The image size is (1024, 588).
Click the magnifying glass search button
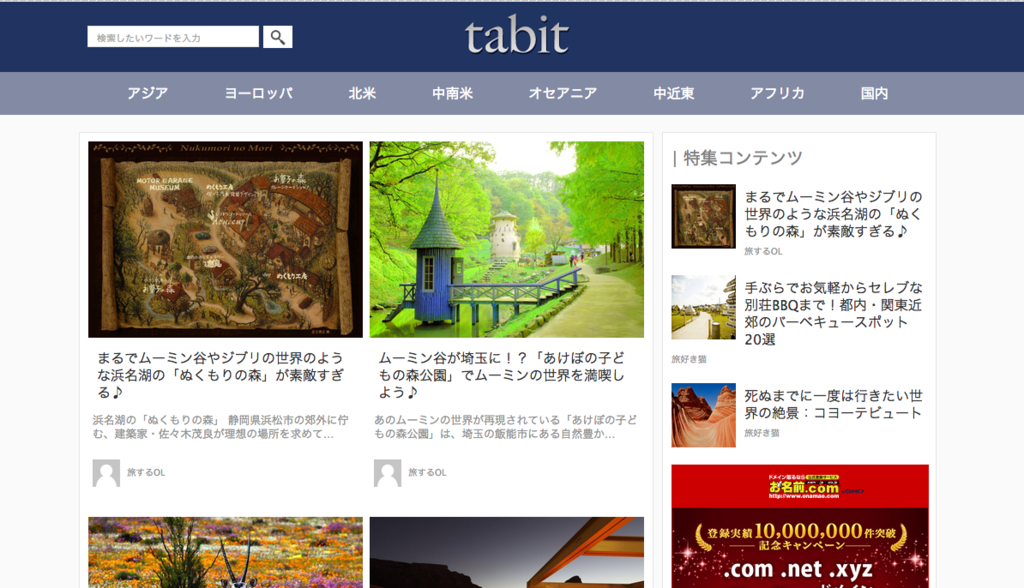[278, 37]
